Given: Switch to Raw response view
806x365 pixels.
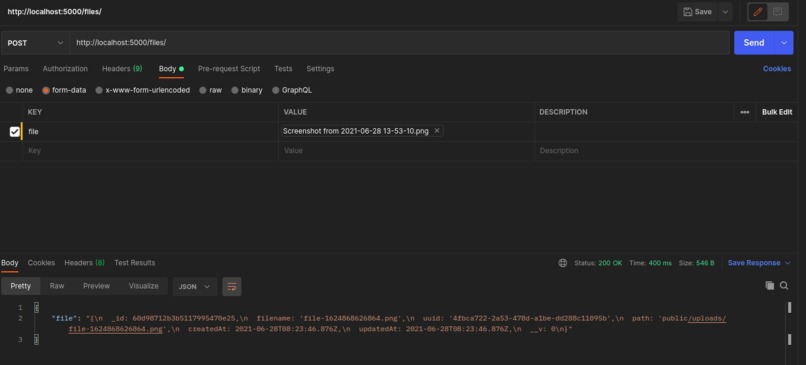Looking at the screenshot, I should click(57, 286).
